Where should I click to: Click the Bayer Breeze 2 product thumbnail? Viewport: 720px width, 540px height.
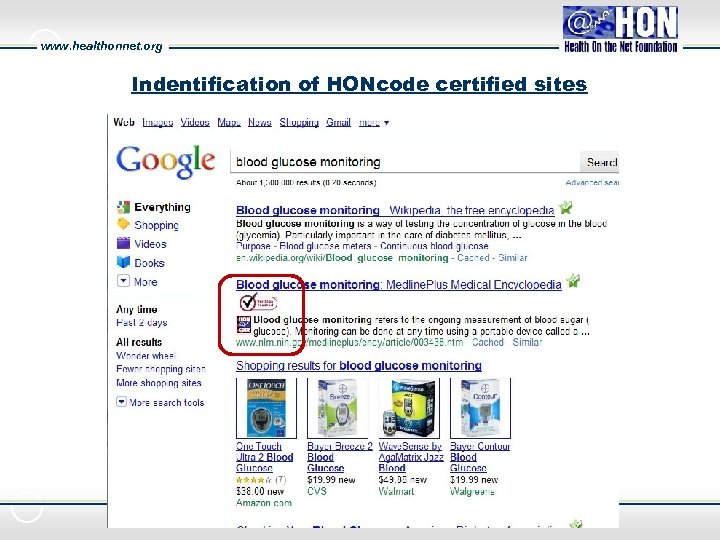pyautogui.click(x=338, y=408)
